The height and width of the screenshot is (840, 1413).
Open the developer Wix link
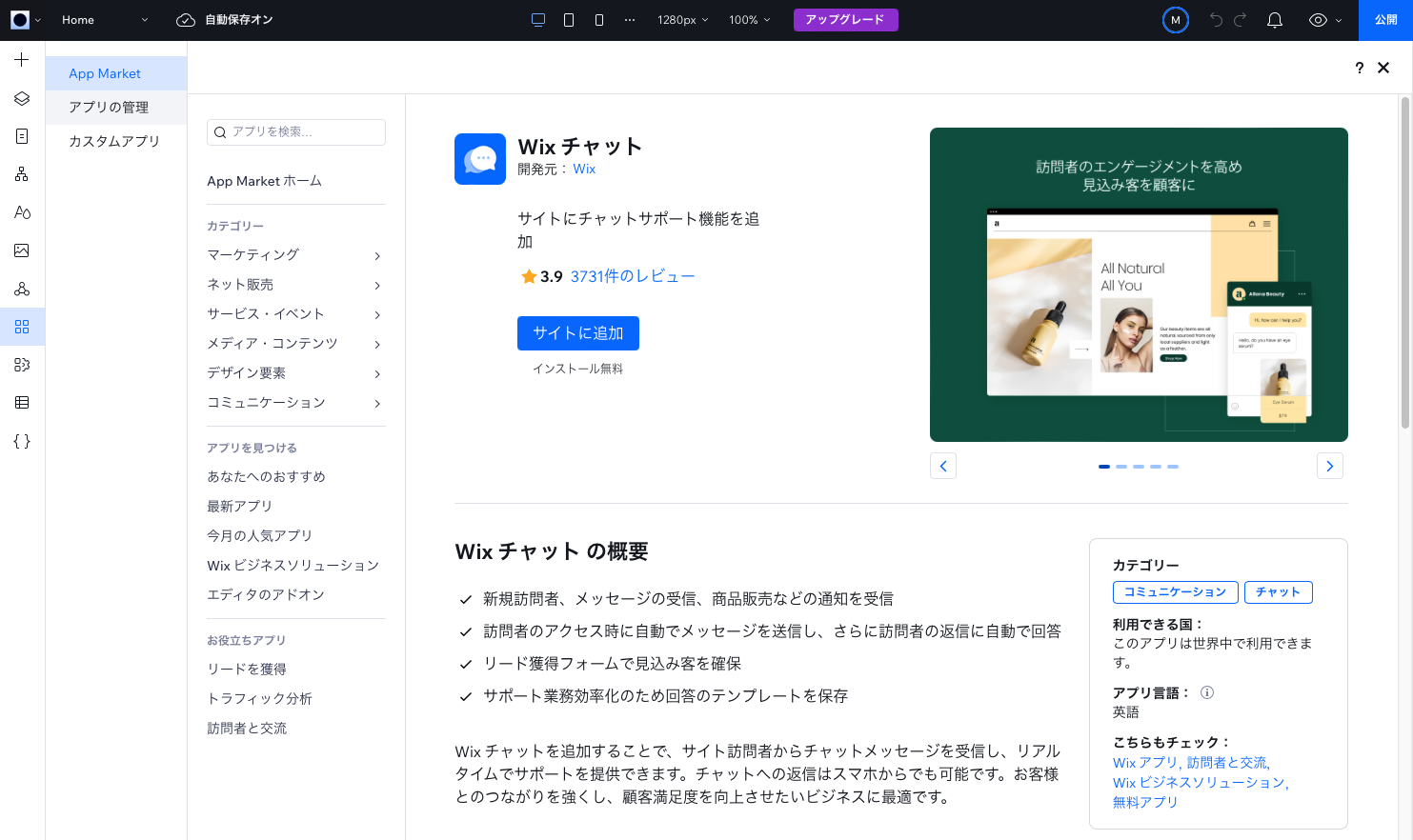point(584,169)
